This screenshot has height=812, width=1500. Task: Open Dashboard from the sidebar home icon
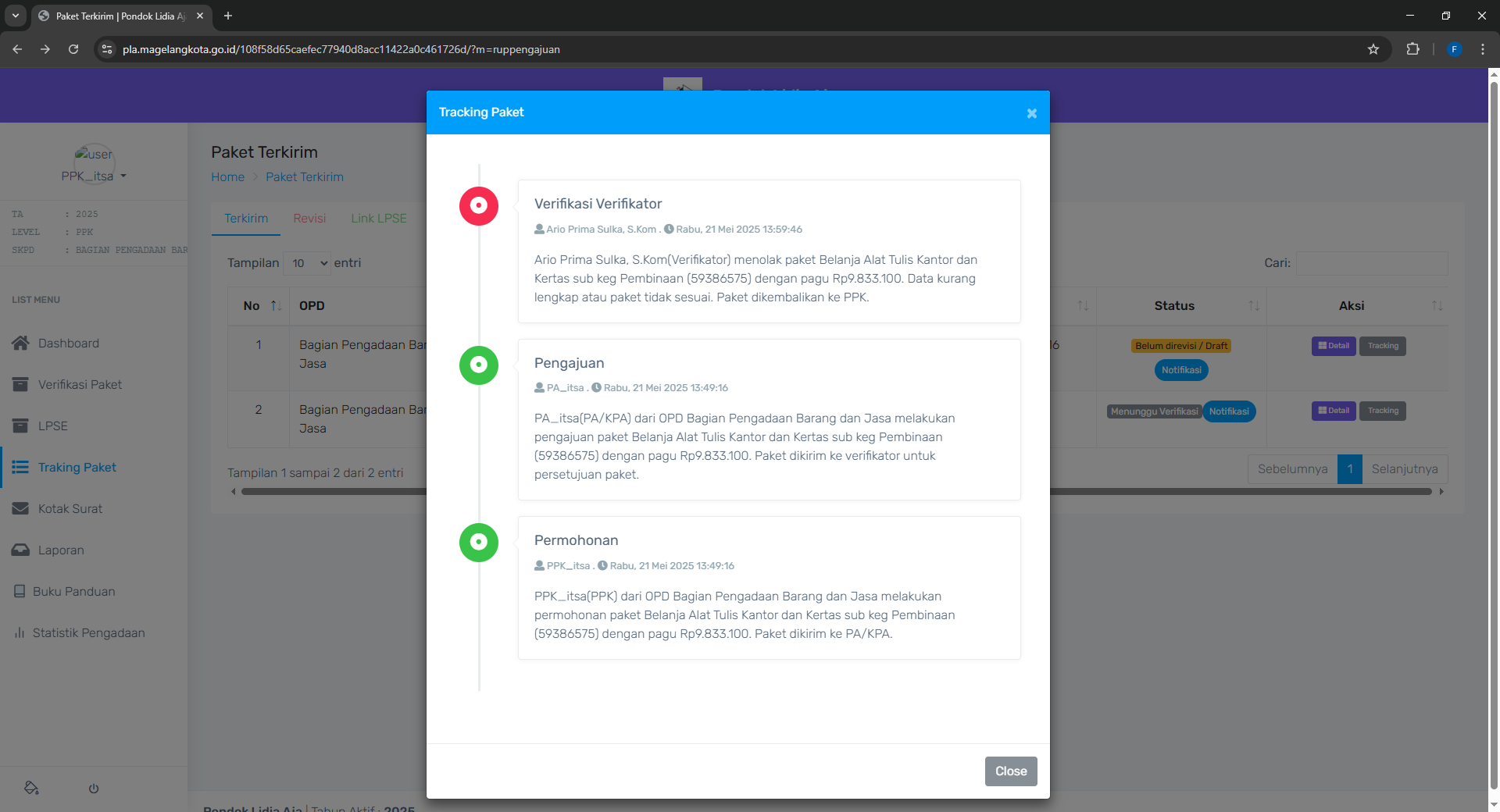(21, 343)
